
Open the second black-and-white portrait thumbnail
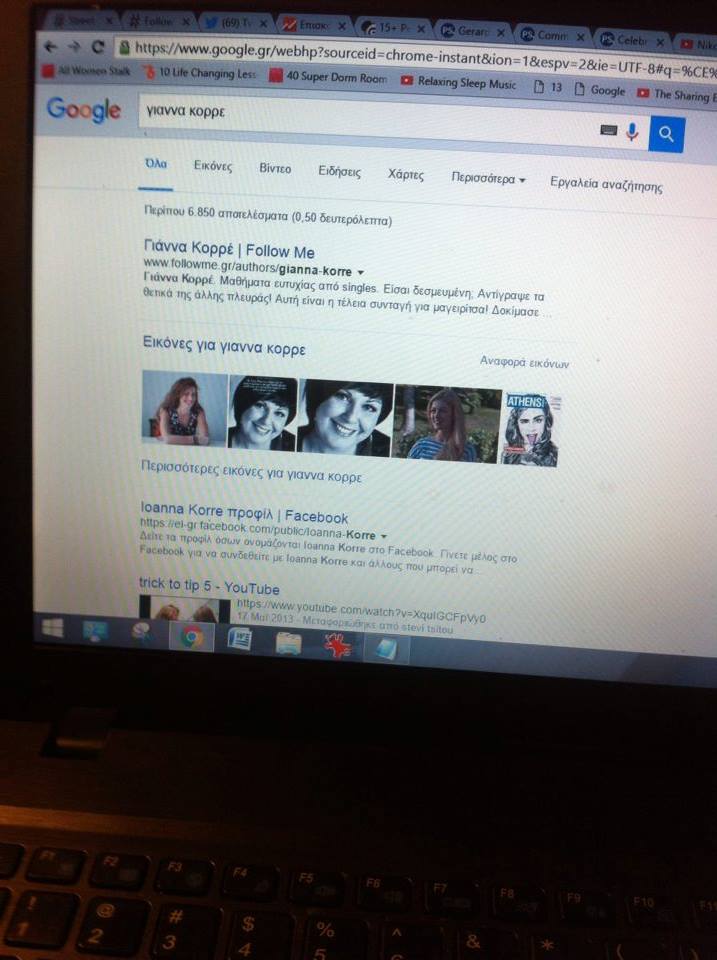pos(263,413)
